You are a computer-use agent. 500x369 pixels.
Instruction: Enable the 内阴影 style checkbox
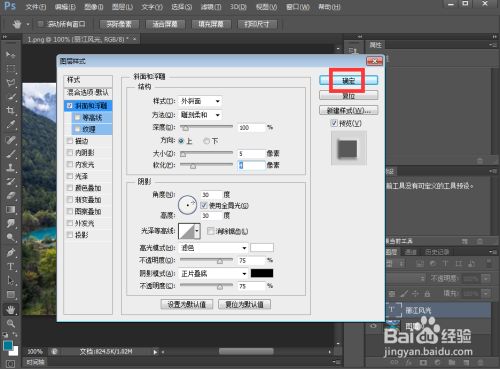click(70, 153)
